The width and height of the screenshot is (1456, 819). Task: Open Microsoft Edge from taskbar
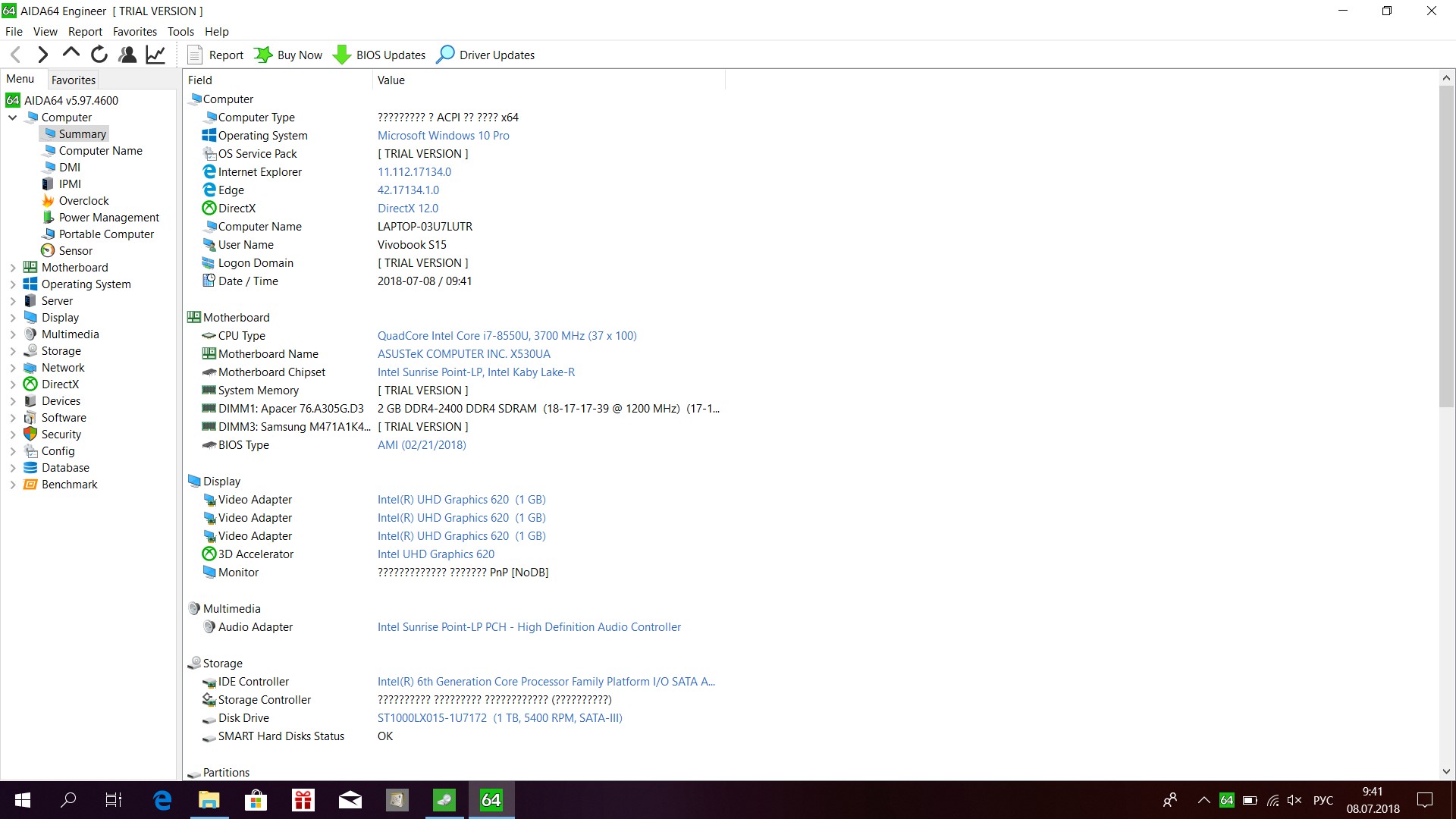pyautogui.click(x=162, y=800)
